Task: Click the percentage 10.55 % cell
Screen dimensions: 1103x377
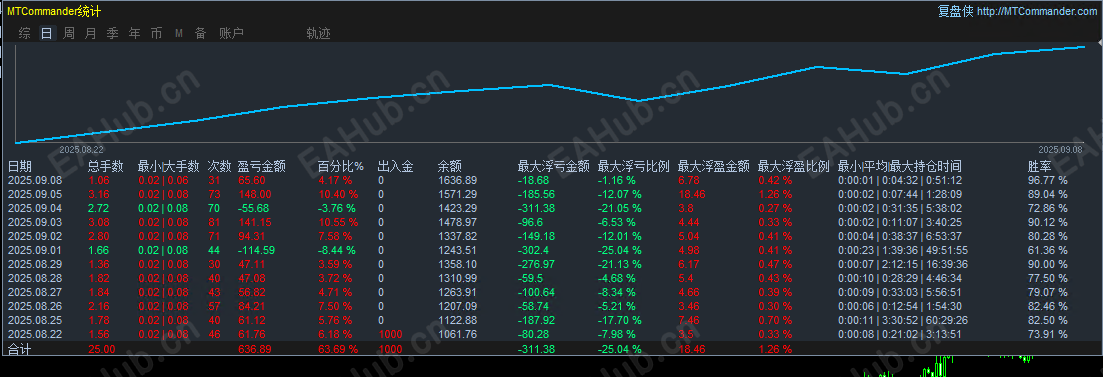Action: point(338,222)
